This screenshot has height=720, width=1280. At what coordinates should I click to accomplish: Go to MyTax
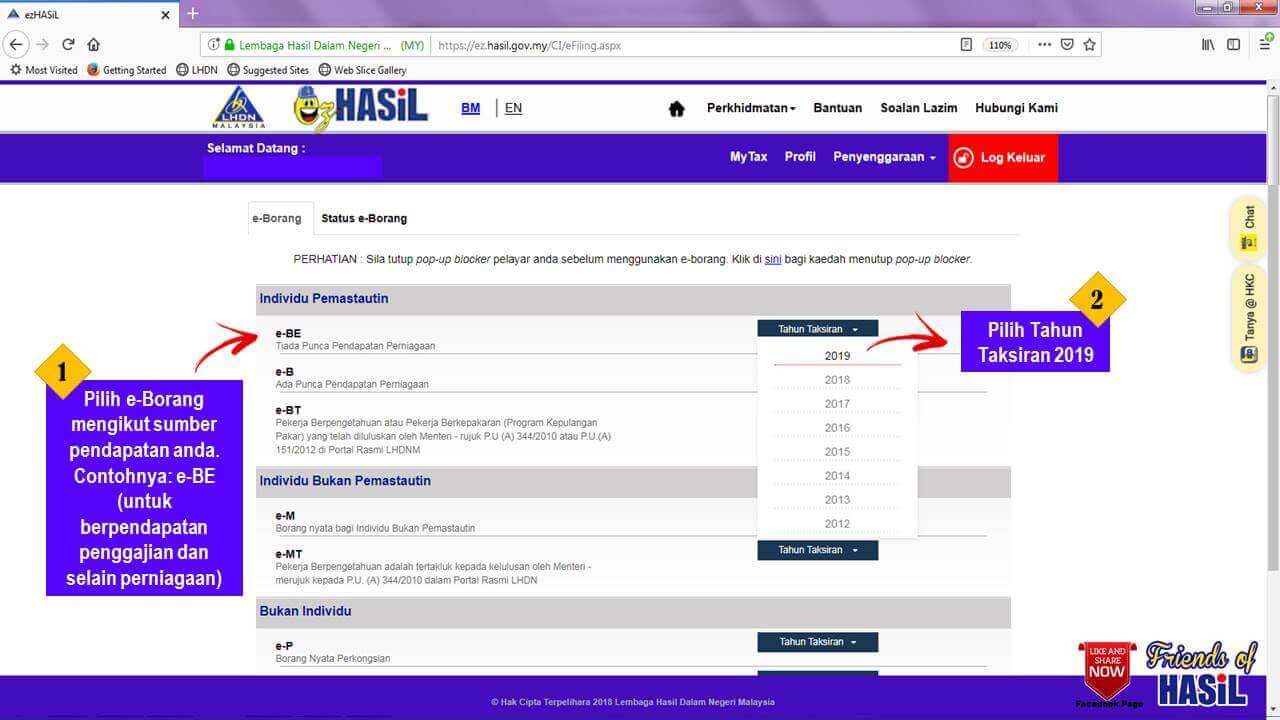tap(748, 157)
